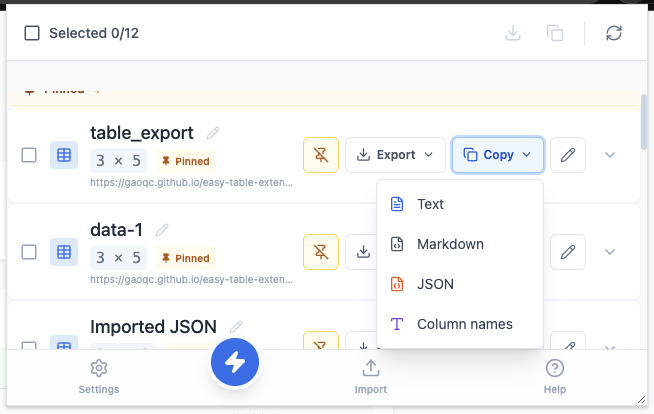
Task: Click the download selected icon in header
Action: pos(513,33)
